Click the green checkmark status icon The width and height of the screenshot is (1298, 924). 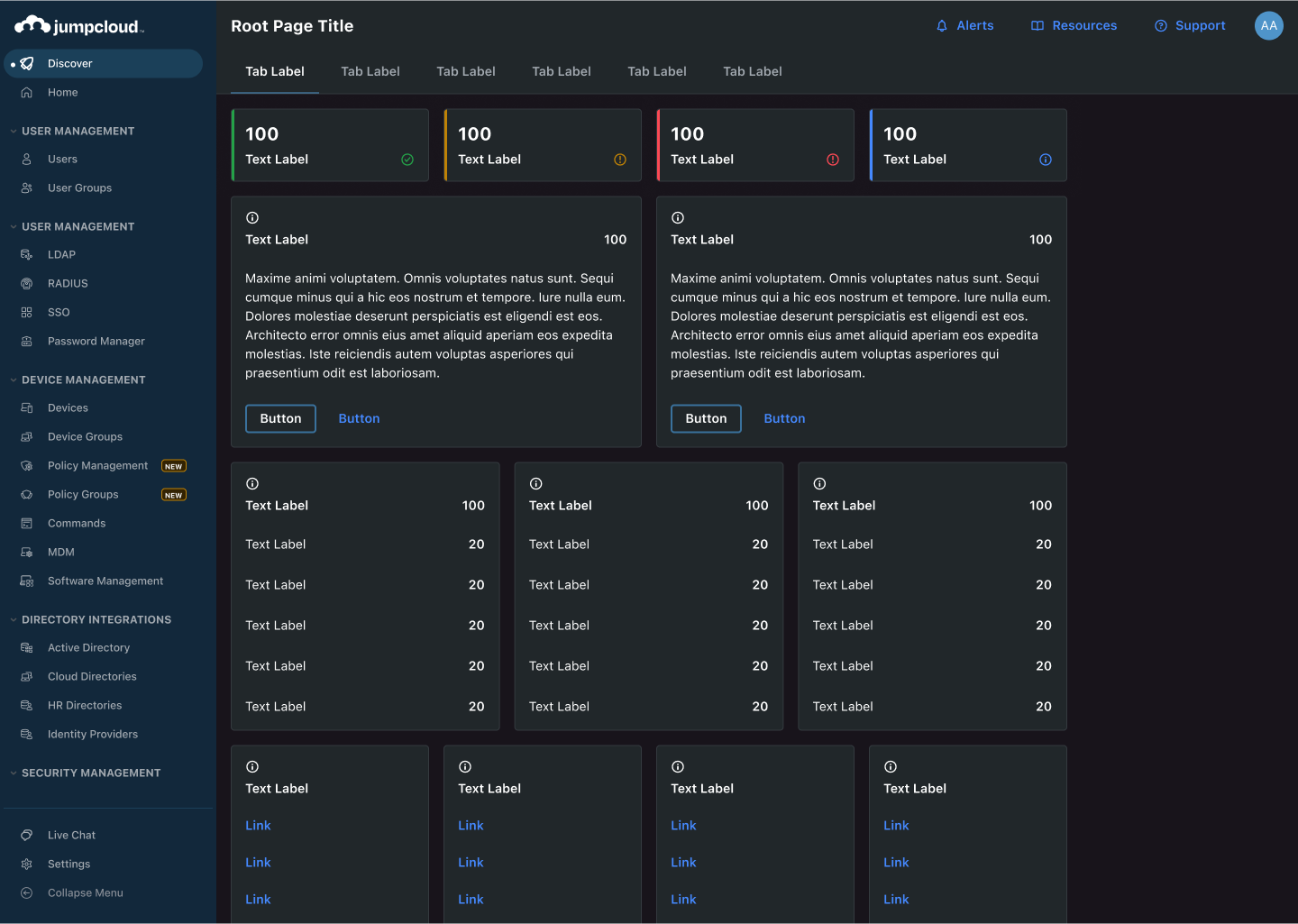tap(407, 160)
